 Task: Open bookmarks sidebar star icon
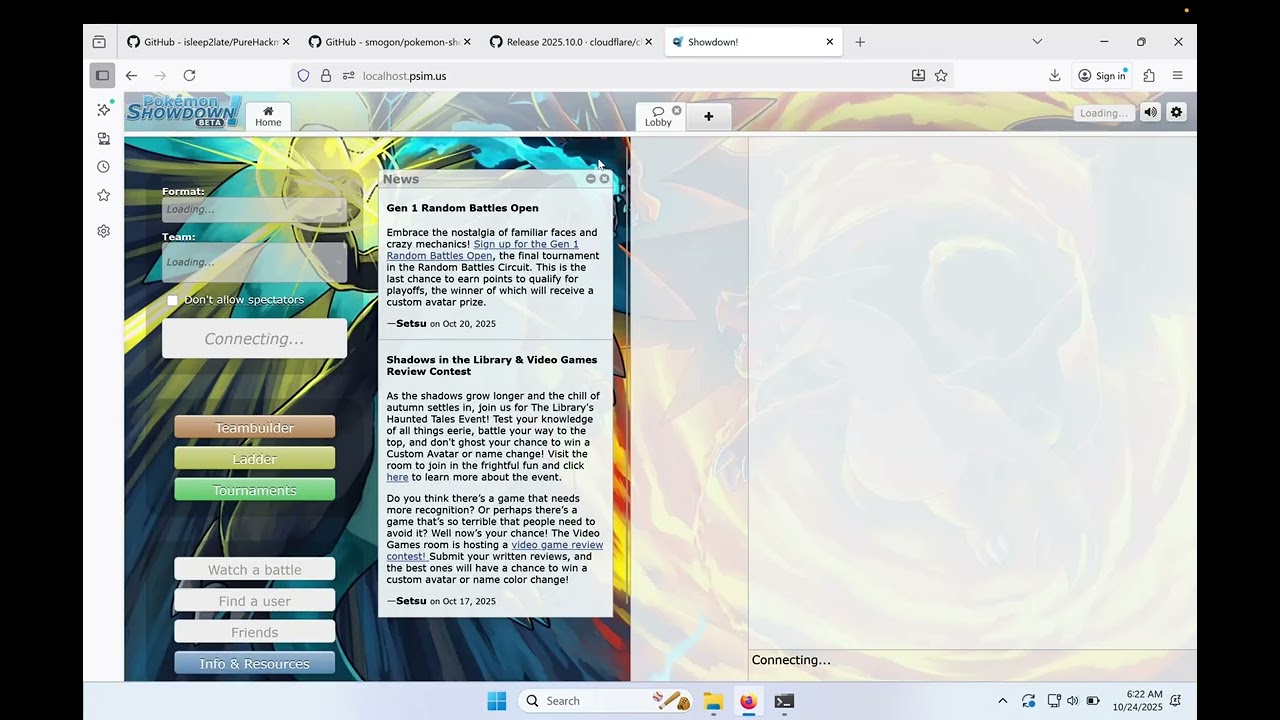pos(103,195)
